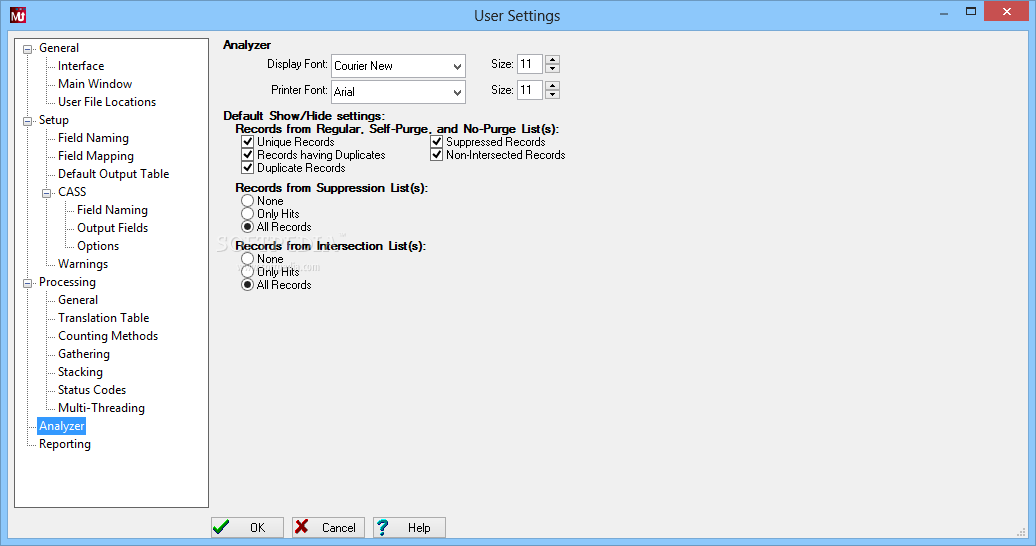Viewport: 1036px width, 546px height.
Task: Select the top-level General tree item
Action: (59, 48)
